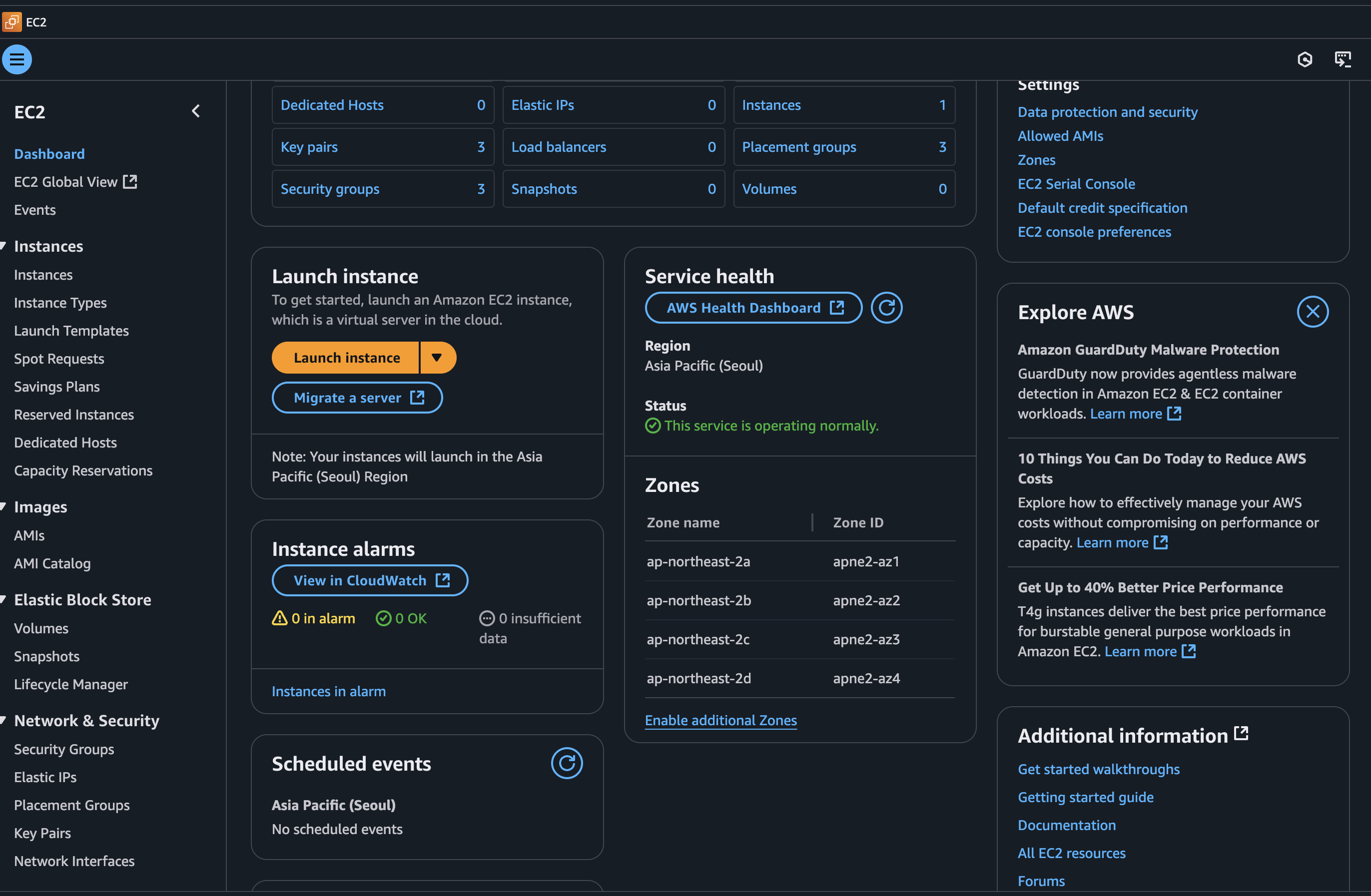Click the insufficient data ellipsis icon
Screen dimensions: 1371x896
click(487, 618)
